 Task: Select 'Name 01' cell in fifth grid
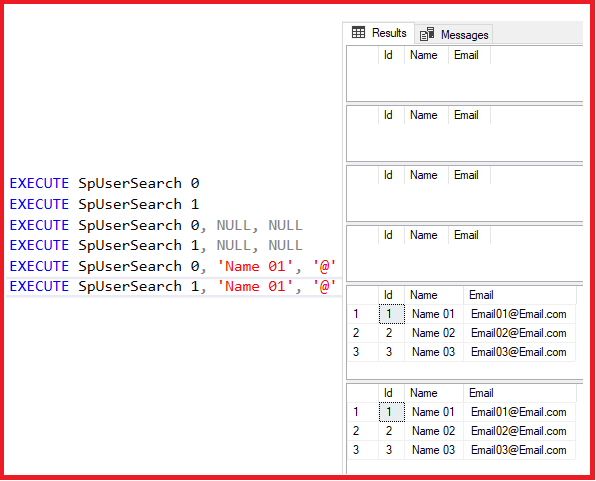(x=434, y=314)
